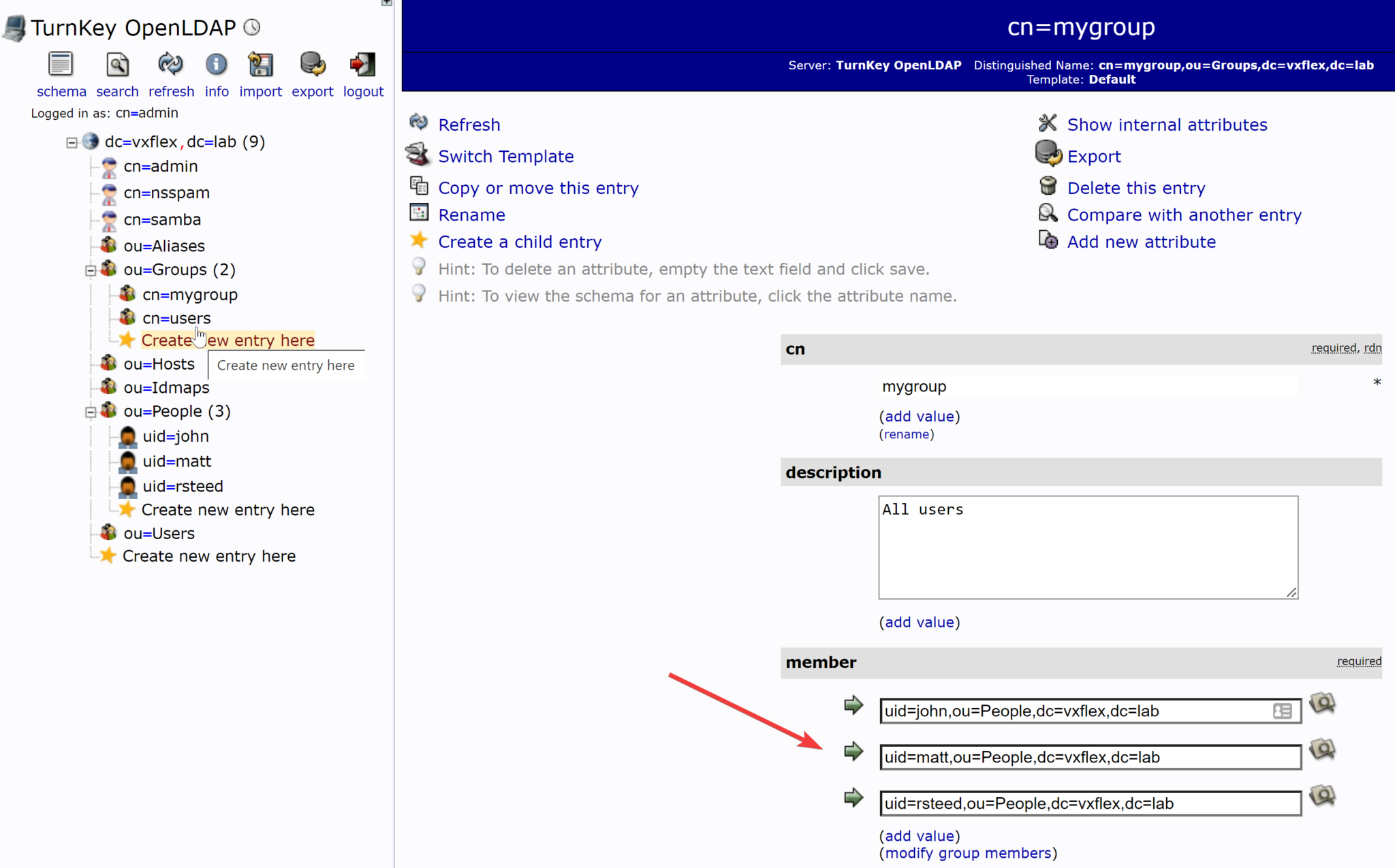Select uid=john under ou=People

click(x=176, y=436)
